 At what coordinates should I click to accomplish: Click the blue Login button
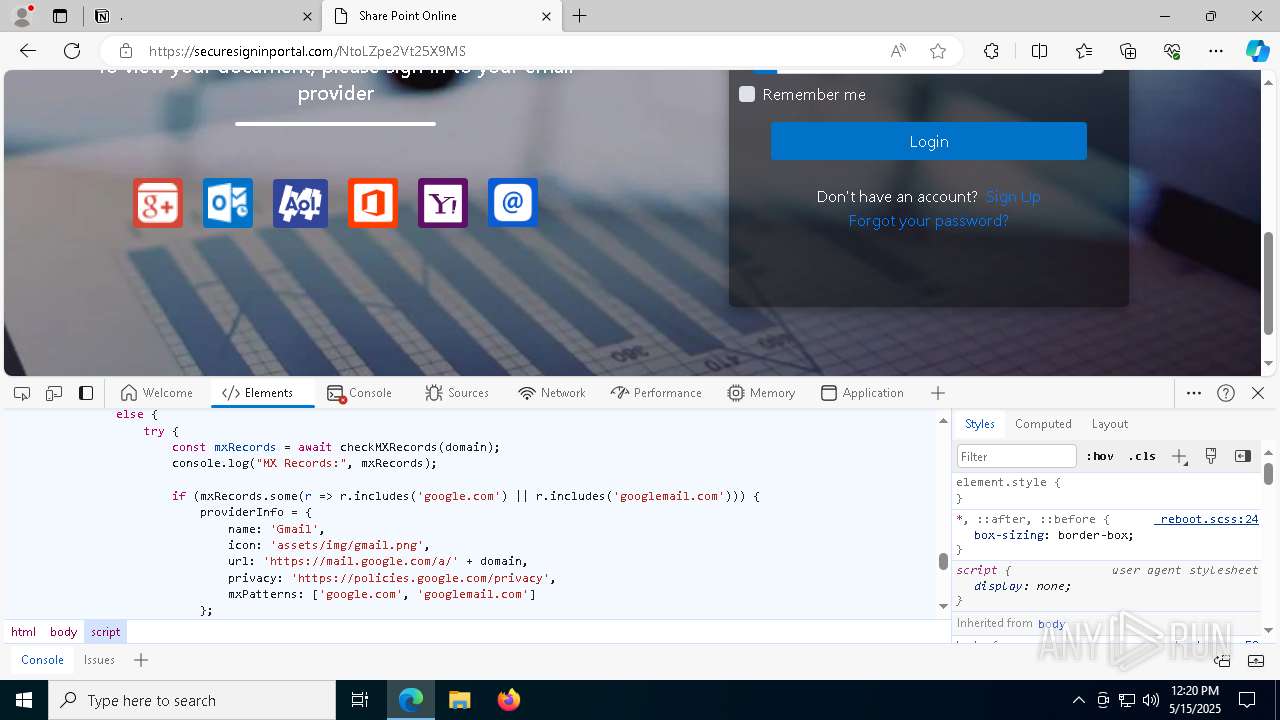pos(928,141)
